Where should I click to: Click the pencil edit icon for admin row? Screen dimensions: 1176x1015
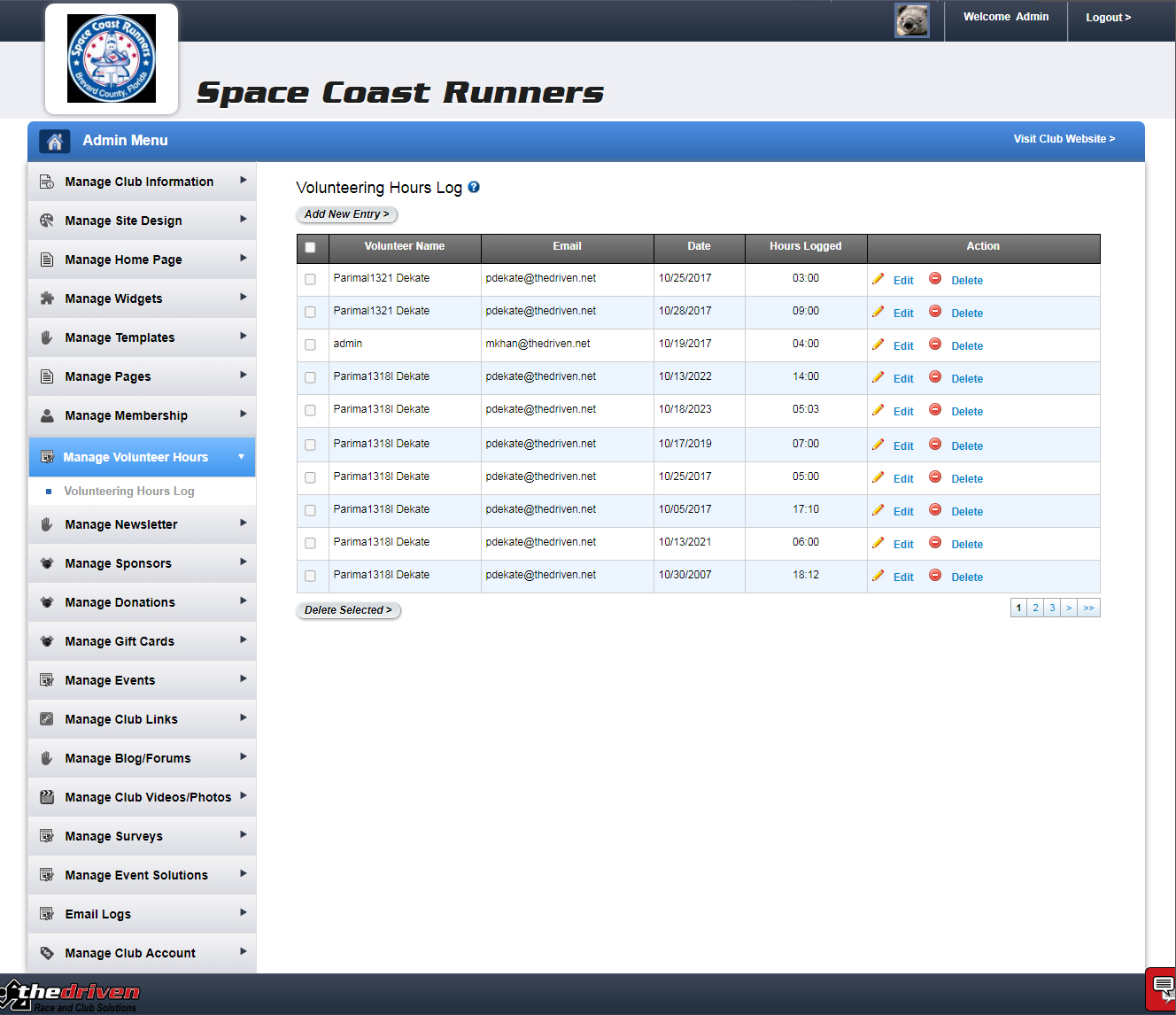[878, 345]
